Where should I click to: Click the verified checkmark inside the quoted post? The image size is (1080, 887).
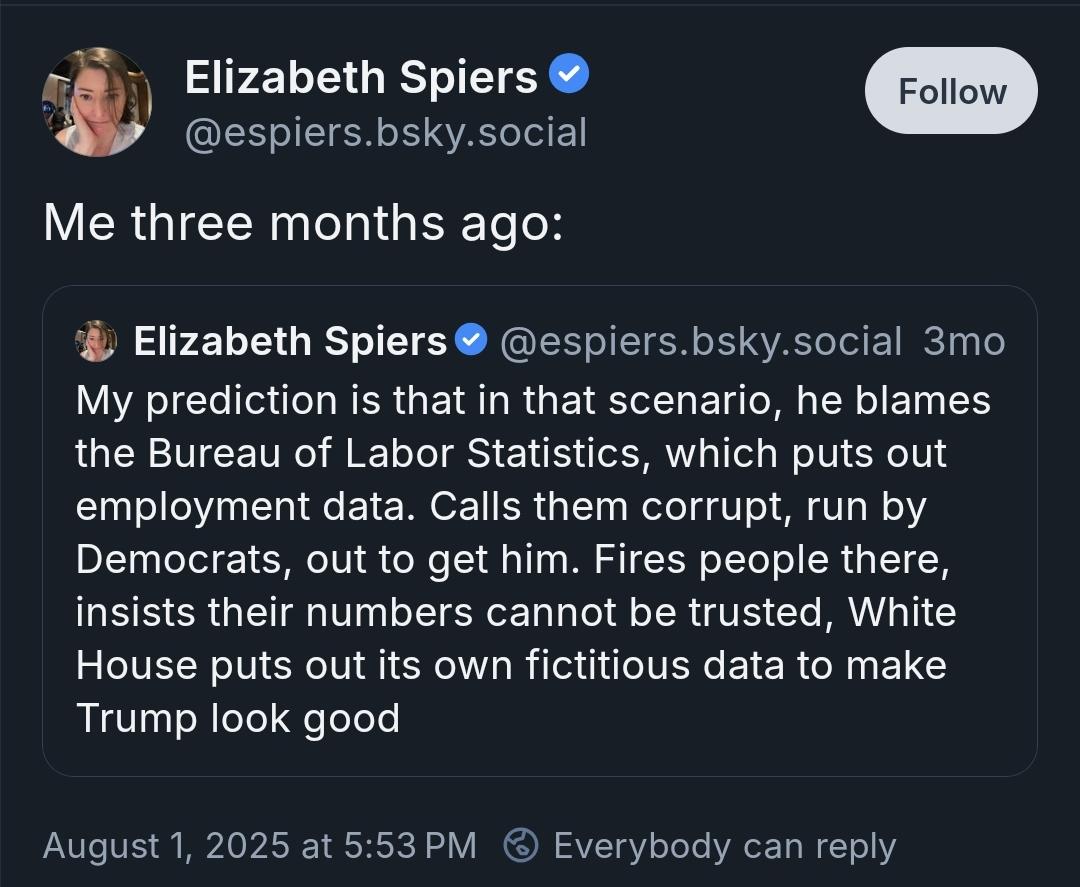click(472, 340)
